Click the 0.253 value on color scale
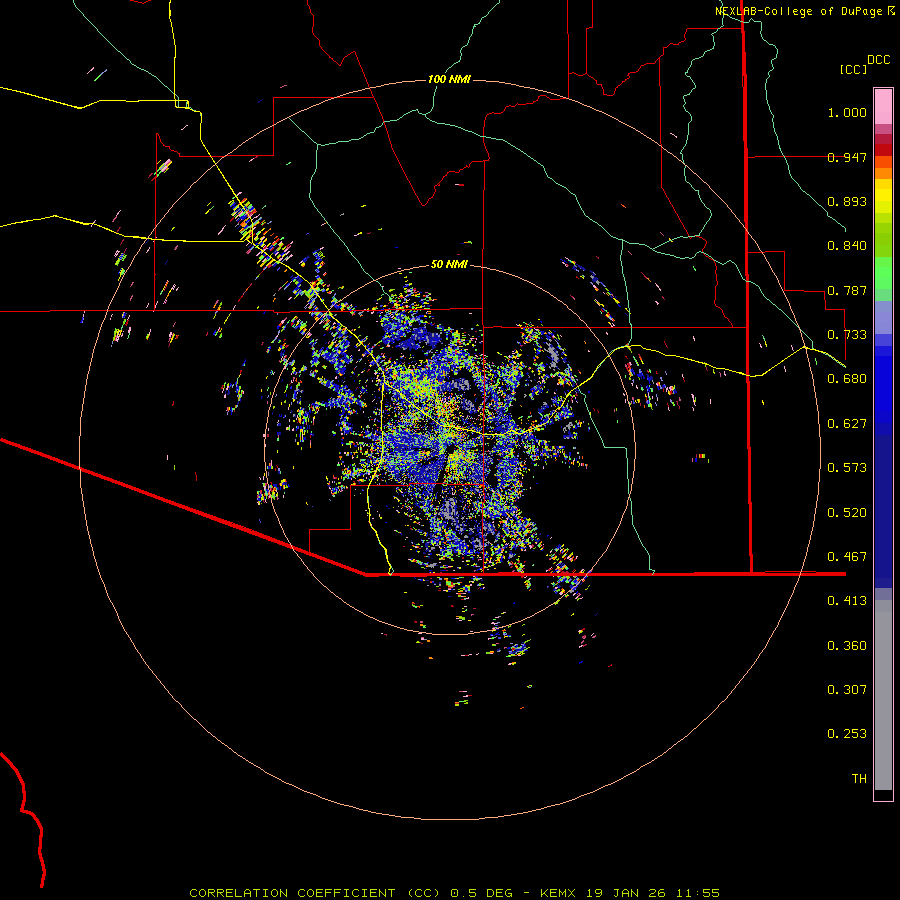Viewport: 900px width, 900px height. [x=847, y=734]
